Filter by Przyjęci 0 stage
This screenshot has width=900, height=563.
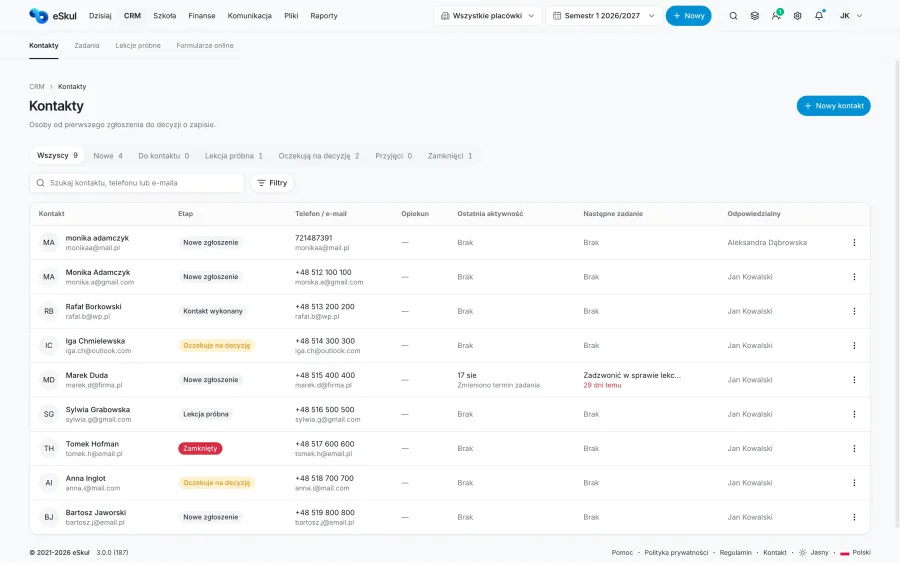click(x=394, y=156)
